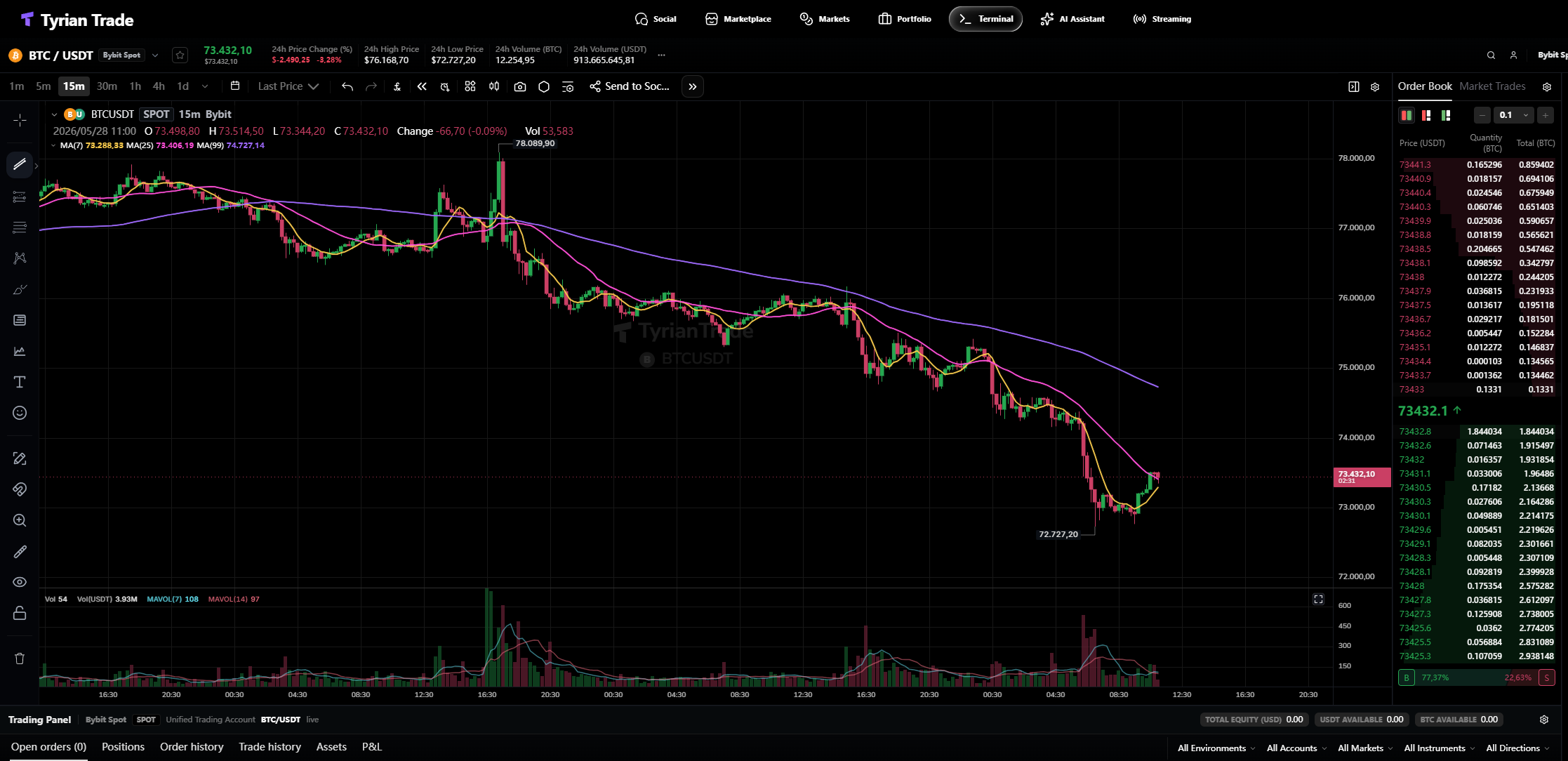Go to the Marketplace menu
The height and width of the screenshot is (761, 1568).
[x=738, y=19]
